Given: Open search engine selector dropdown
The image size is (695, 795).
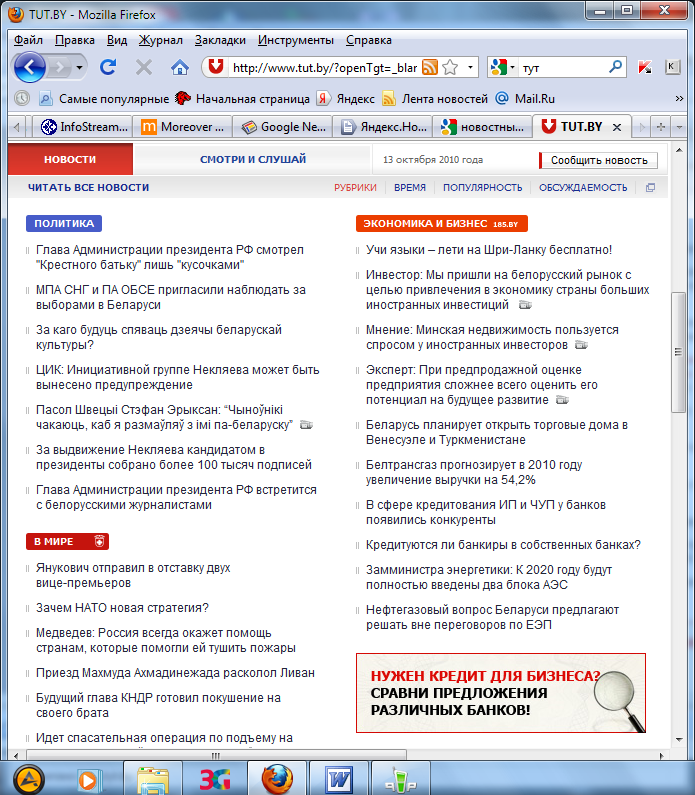Looking at the screenshot, I should pyautogui.click(x=513, y=67).
